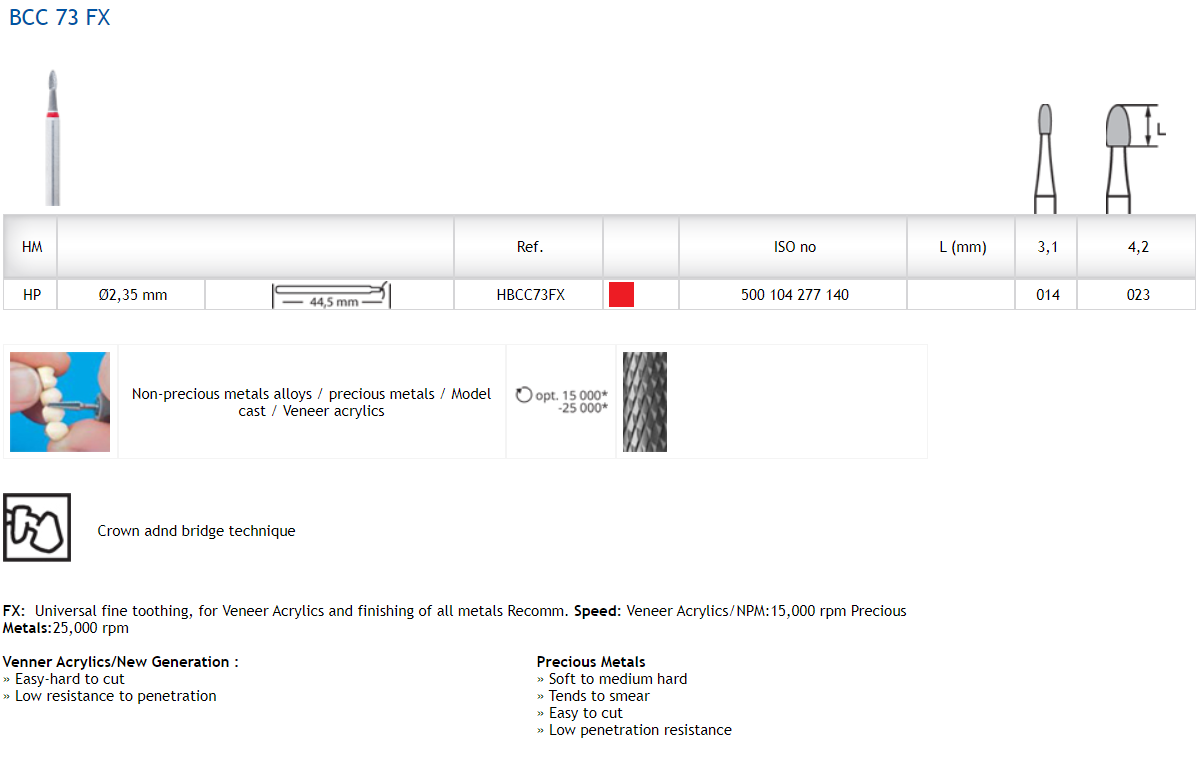Click the red-banded bur product image
This screenshot has height=768, width=1199.
[x=53, y=138]
